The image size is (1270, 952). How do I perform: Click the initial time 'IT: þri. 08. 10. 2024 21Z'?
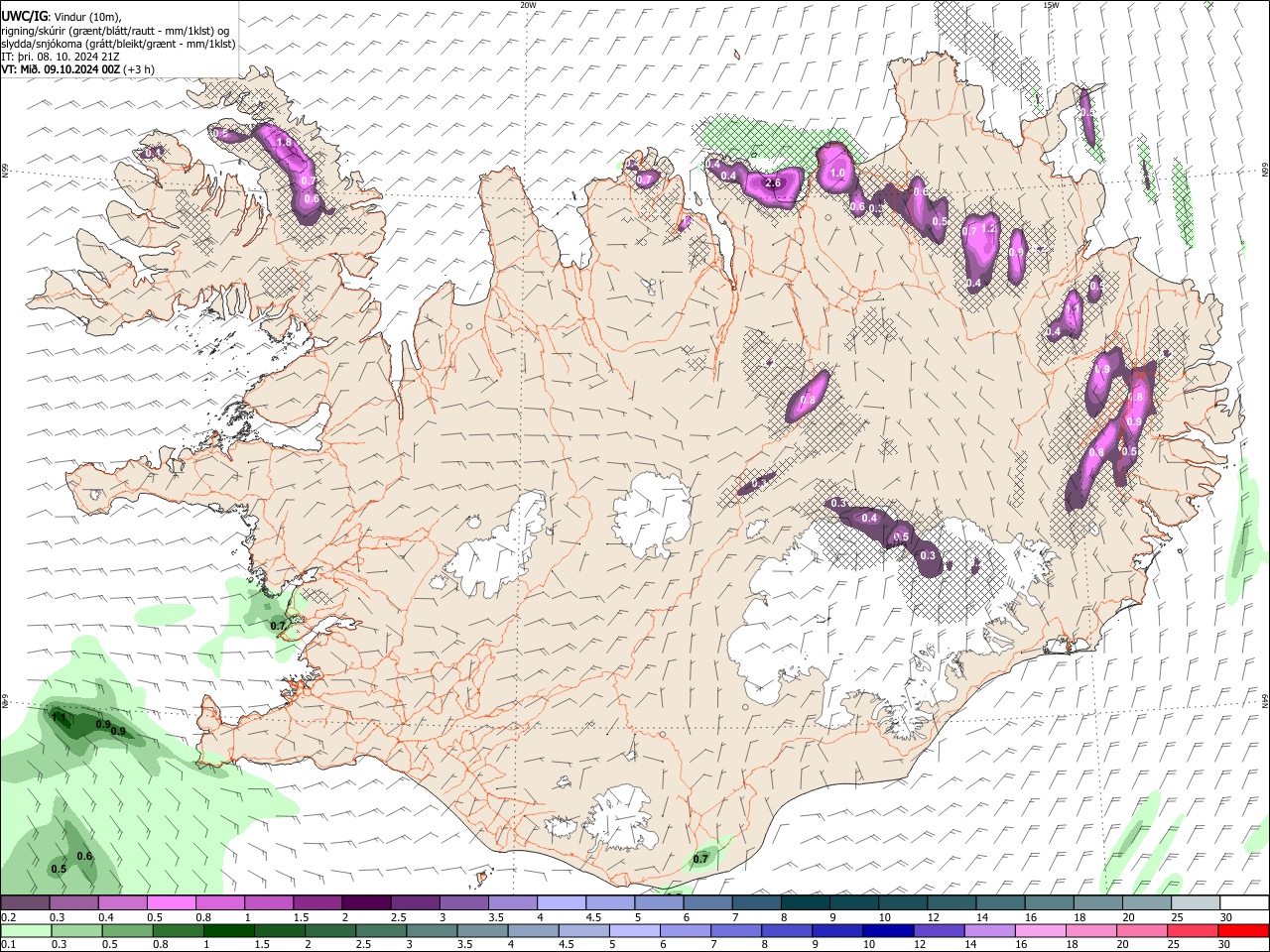pos(61,57)
